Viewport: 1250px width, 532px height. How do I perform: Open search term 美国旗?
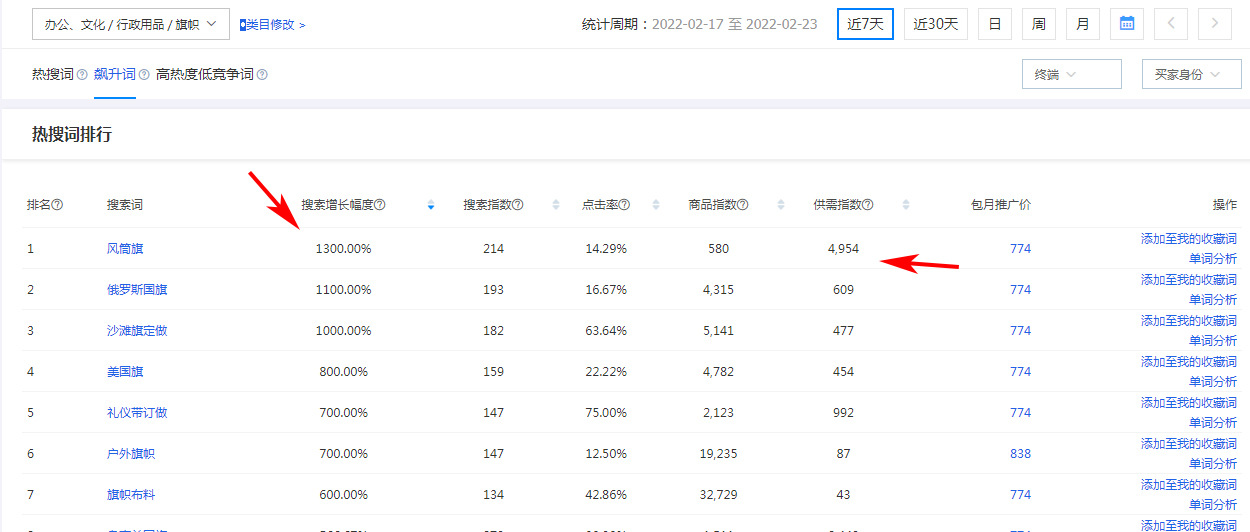125,372
